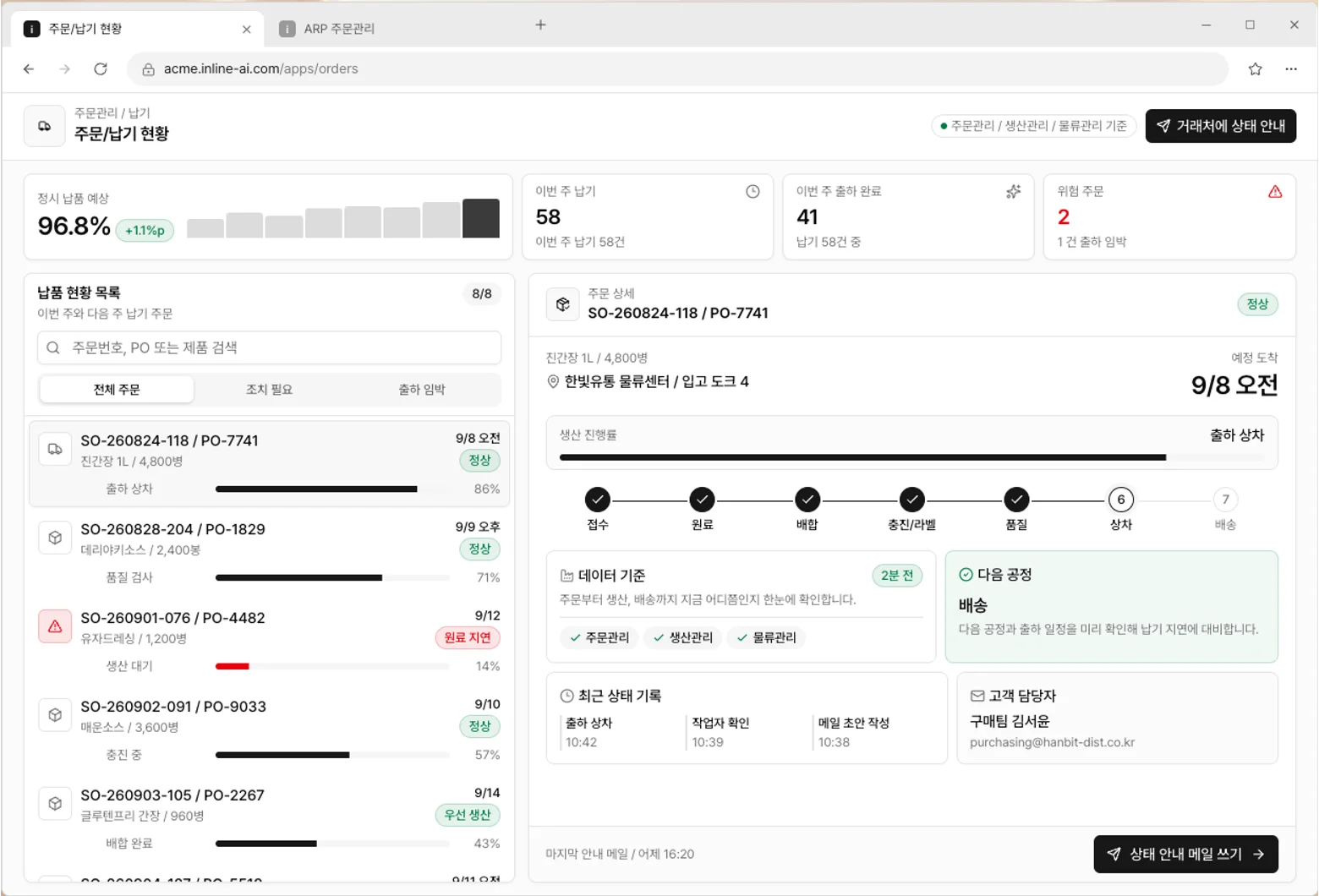Close the 주문/납기 현황 browser tab
Image resolution: width=1319 pixels, height=896 pixels.
point(247,29)
